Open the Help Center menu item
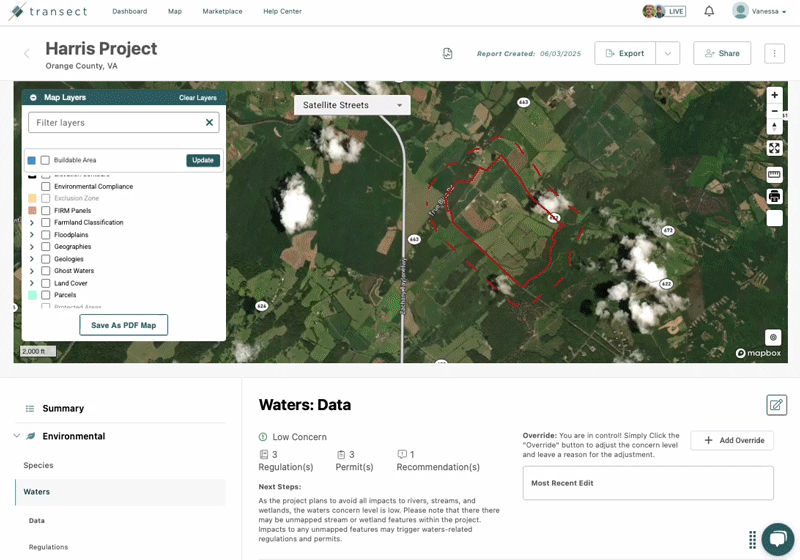The height and width of the screenshot is (560, 800). pyautogui.click(x=282, y=11)
